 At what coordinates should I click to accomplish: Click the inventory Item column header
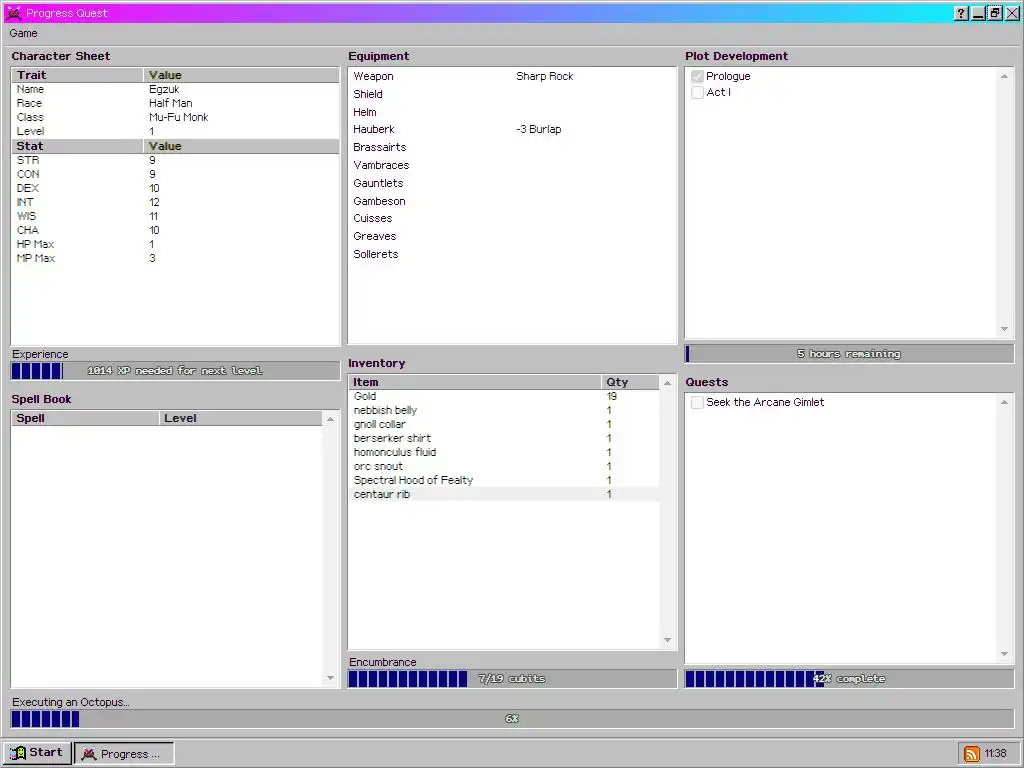point(475,382)
